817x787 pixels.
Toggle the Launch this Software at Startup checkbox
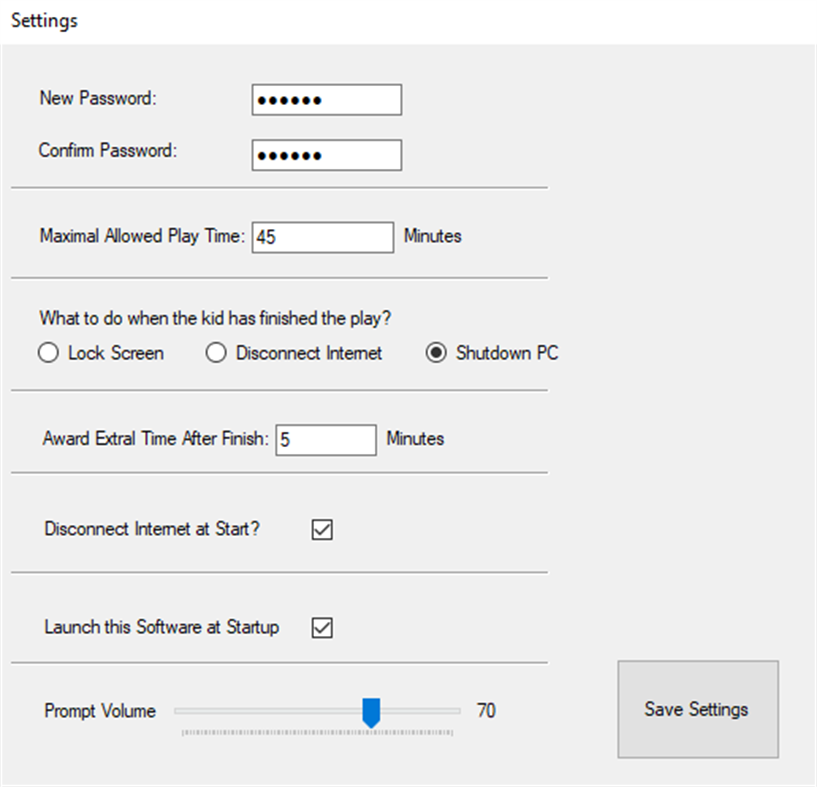[322, 627]
